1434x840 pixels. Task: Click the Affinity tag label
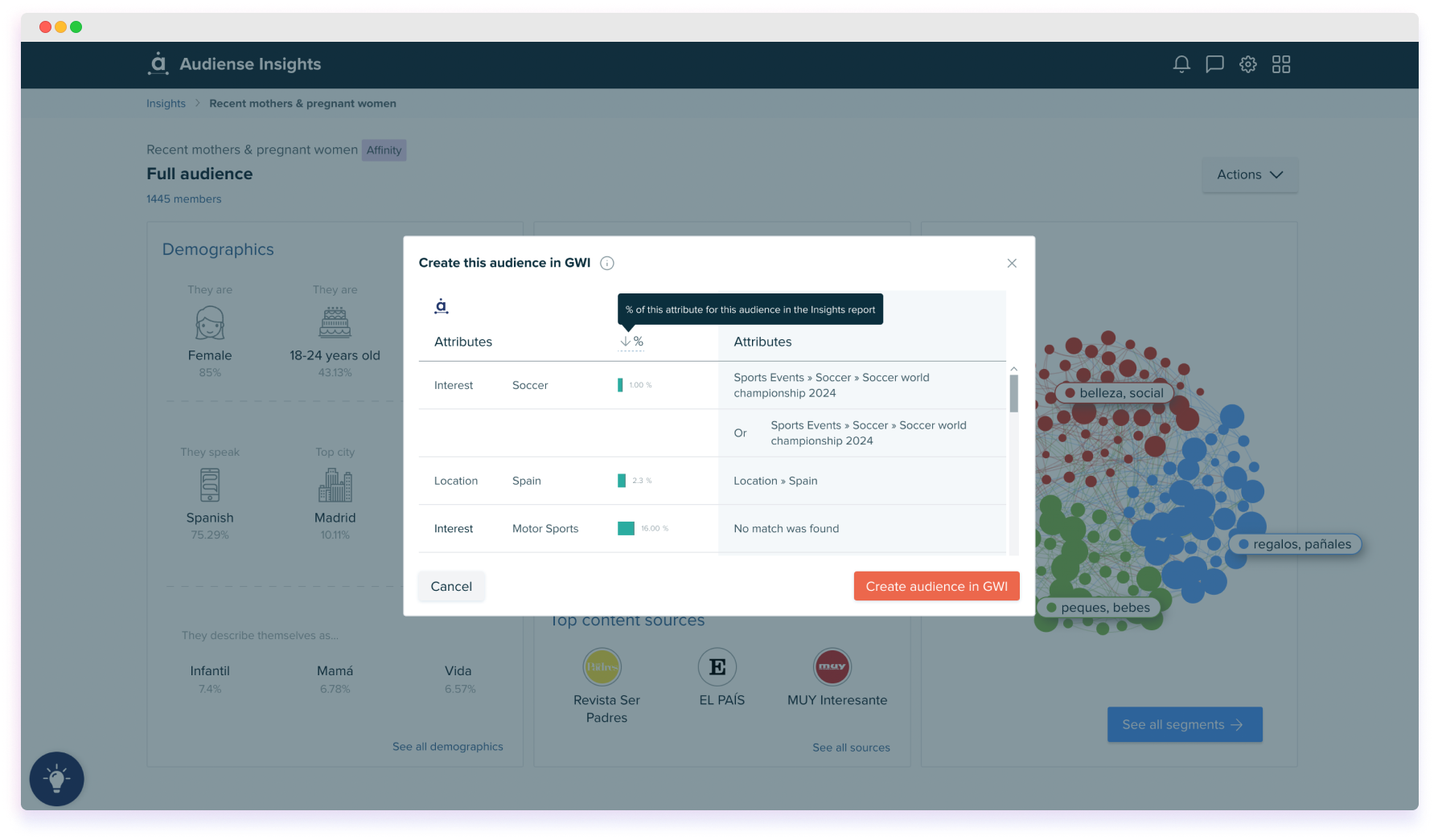[384, 150]
